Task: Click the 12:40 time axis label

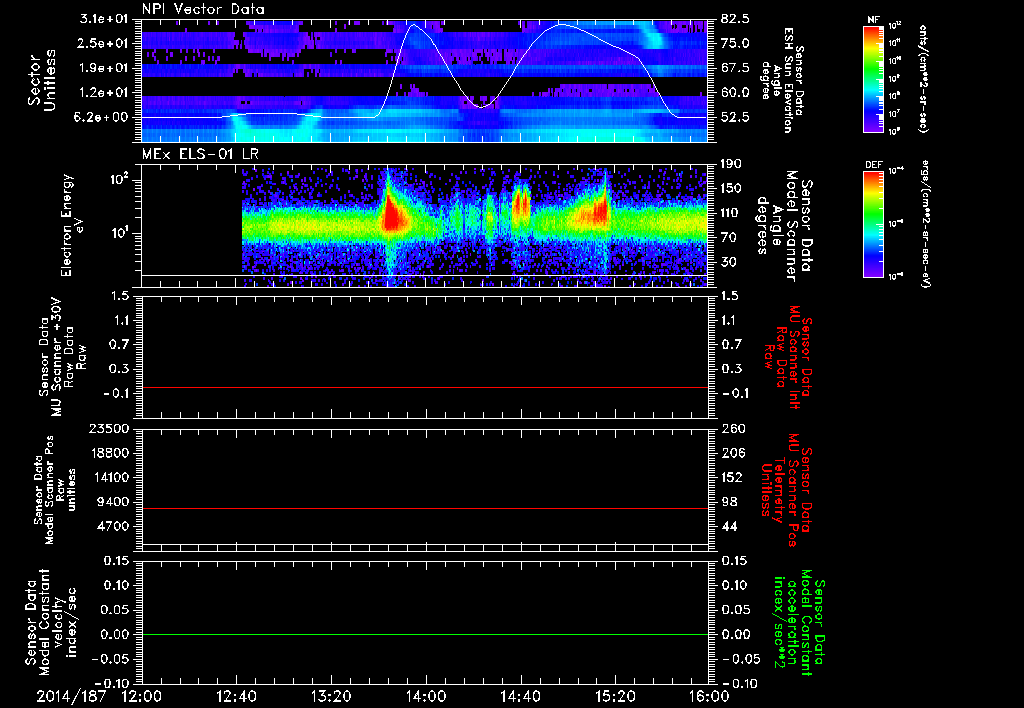Action: point(236,696)
